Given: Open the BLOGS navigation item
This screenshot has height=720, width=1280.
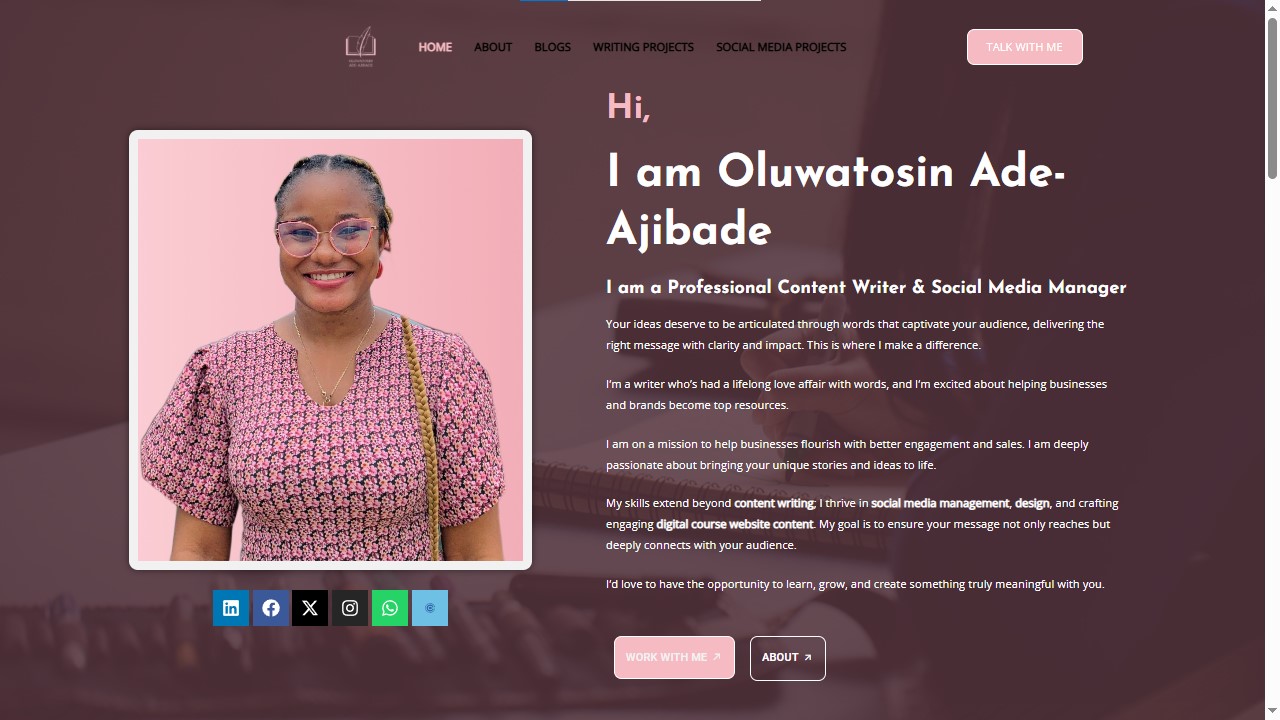Looking at the screenshot, I should click(x=552, y=47).
